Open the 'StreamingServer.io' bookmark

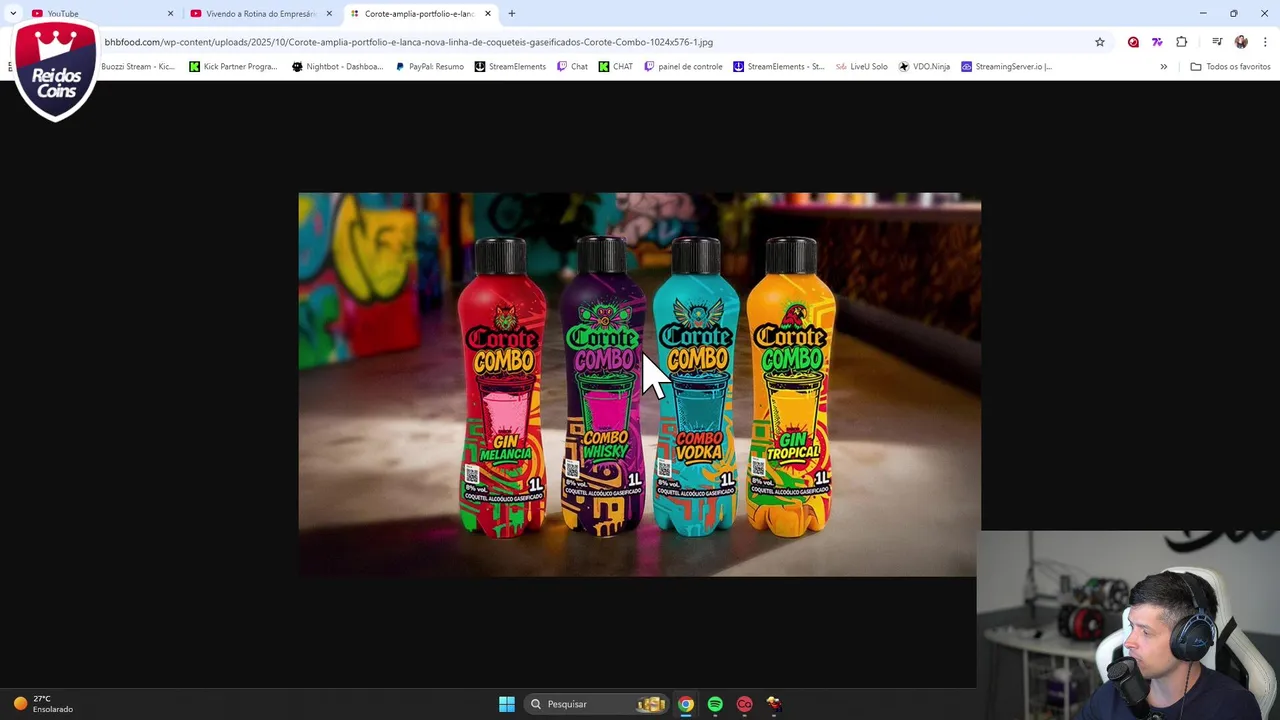[1006, 66]
